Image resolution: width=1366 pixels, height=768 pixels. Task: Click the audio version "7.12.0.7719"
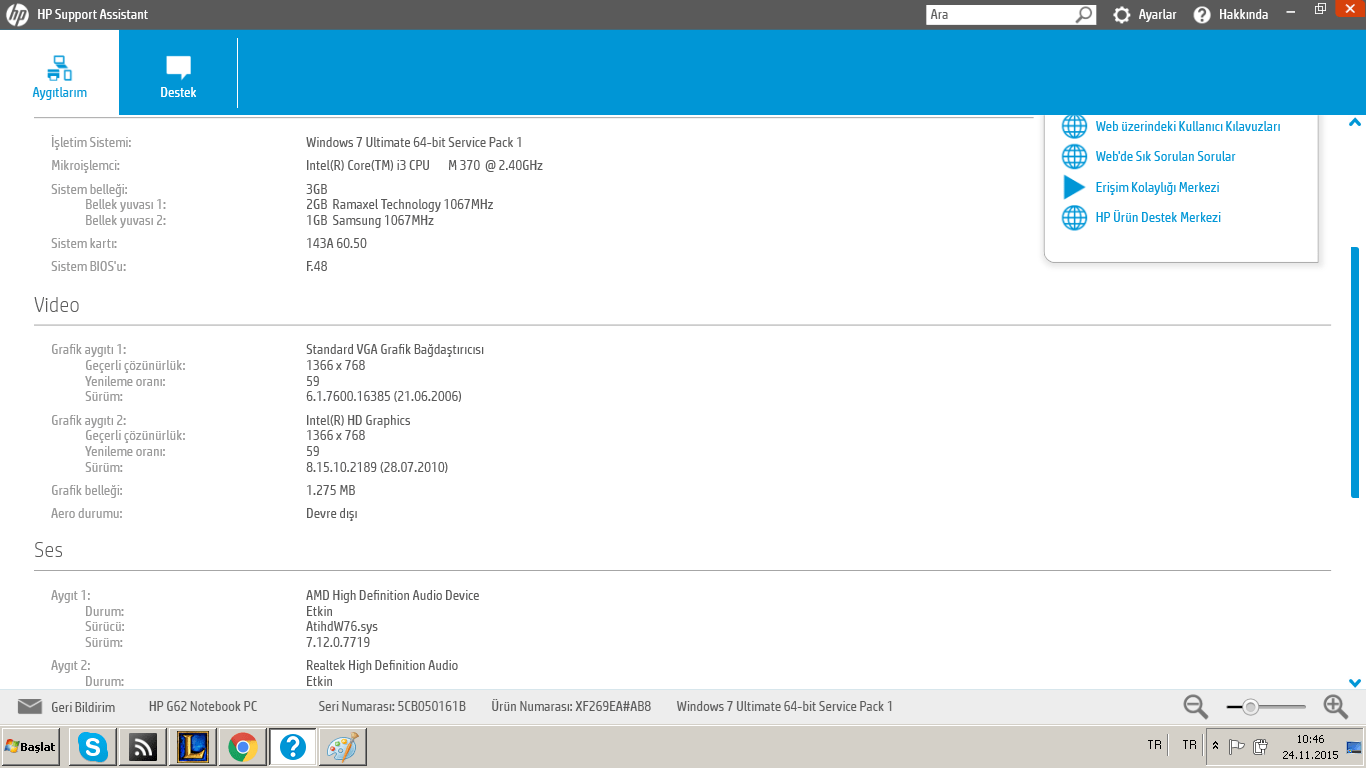338,643
